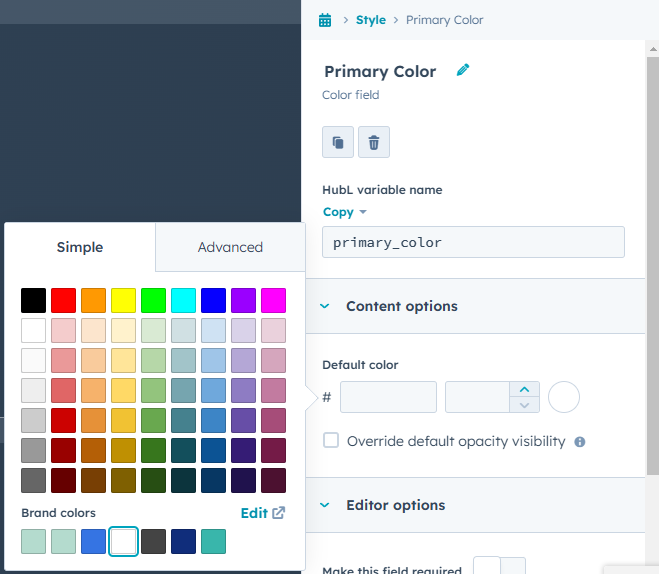
Task: Click the hex default color input field
Action: coord(388,397)
